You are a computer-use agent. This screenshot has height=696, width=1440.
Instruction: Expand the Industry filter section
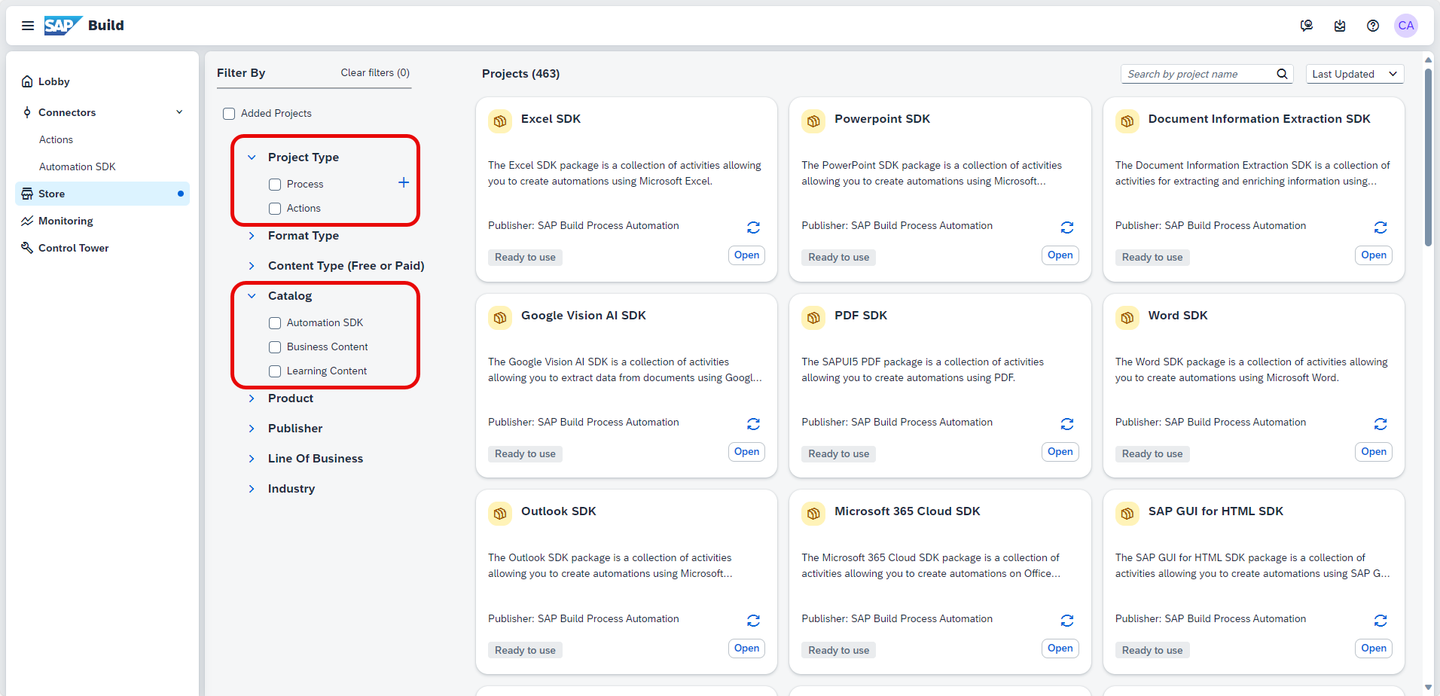click(252, 489)
